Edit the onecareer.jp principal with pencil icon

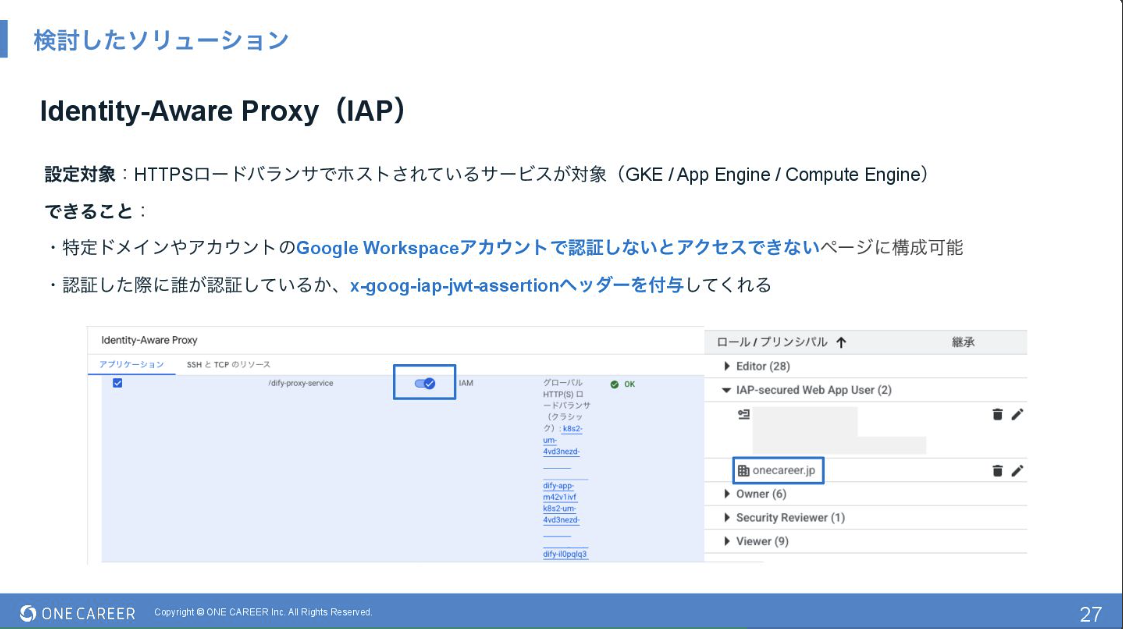tap(1017, 471)
